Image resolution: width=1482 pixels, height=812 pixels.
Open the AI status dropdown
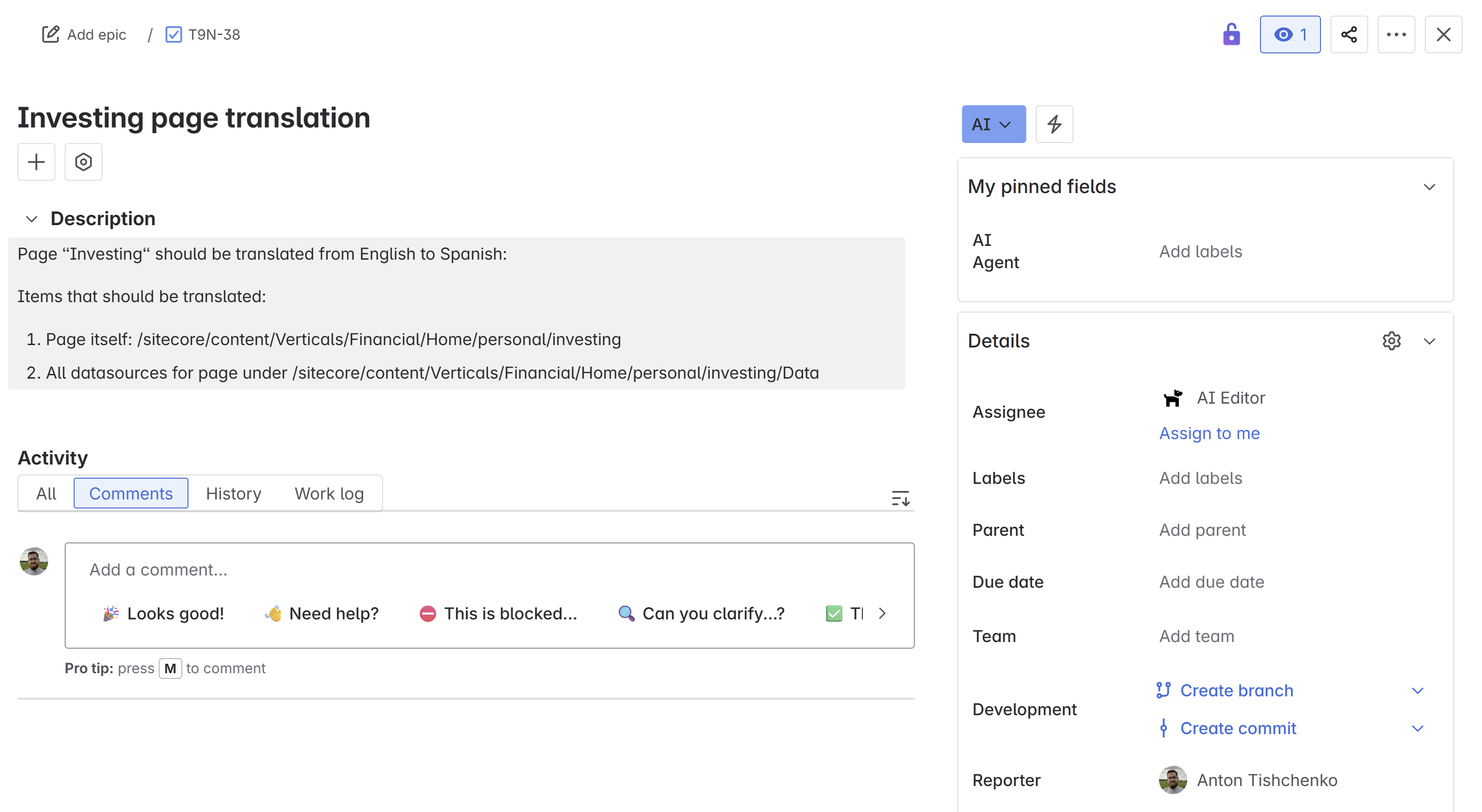(993, 124)
